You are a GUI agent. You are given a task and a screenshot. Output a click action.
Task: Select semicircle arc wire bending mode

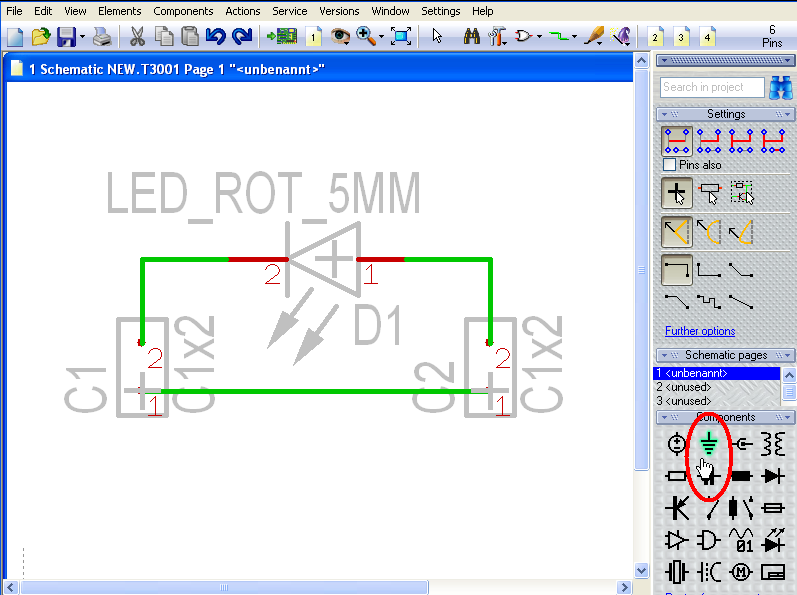(x=709, y=232)
